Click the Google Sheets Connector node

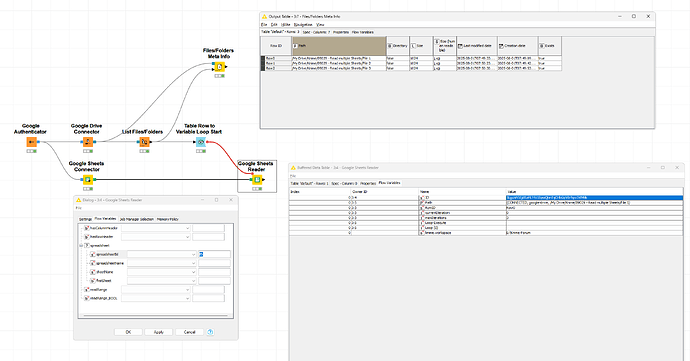tap(88, 179)
